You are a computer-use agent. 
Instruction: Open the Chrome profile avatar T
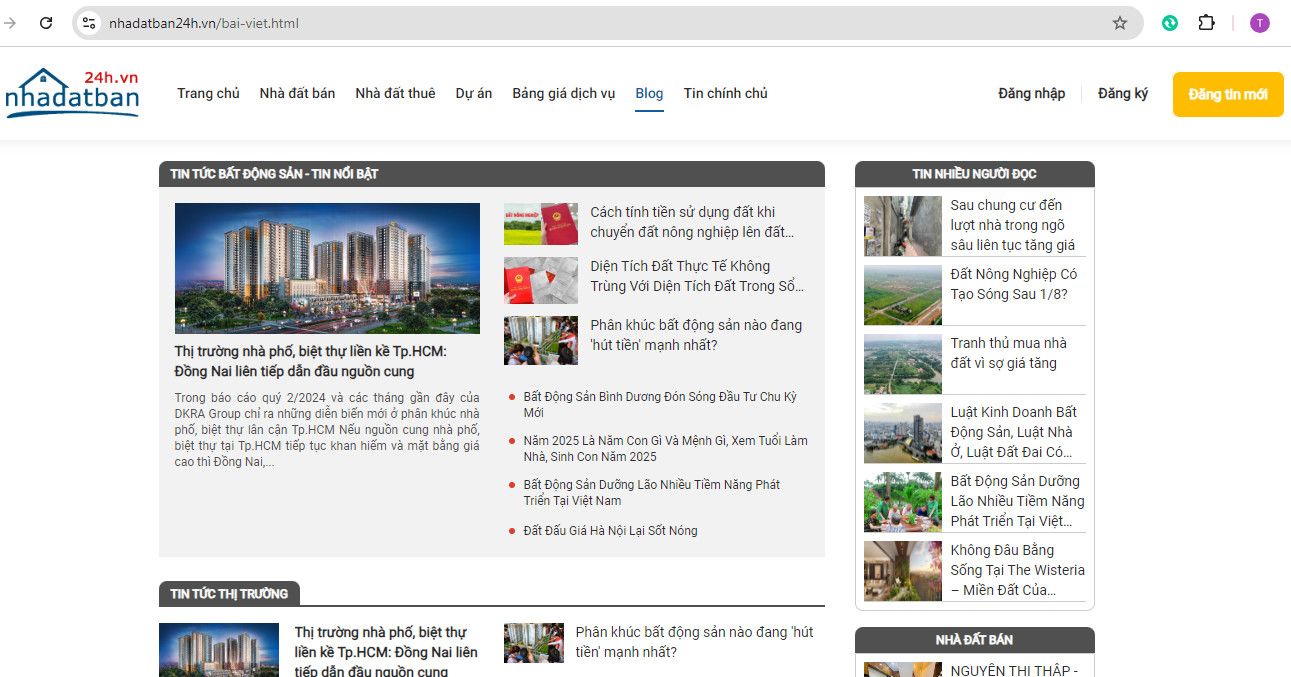1260,23
